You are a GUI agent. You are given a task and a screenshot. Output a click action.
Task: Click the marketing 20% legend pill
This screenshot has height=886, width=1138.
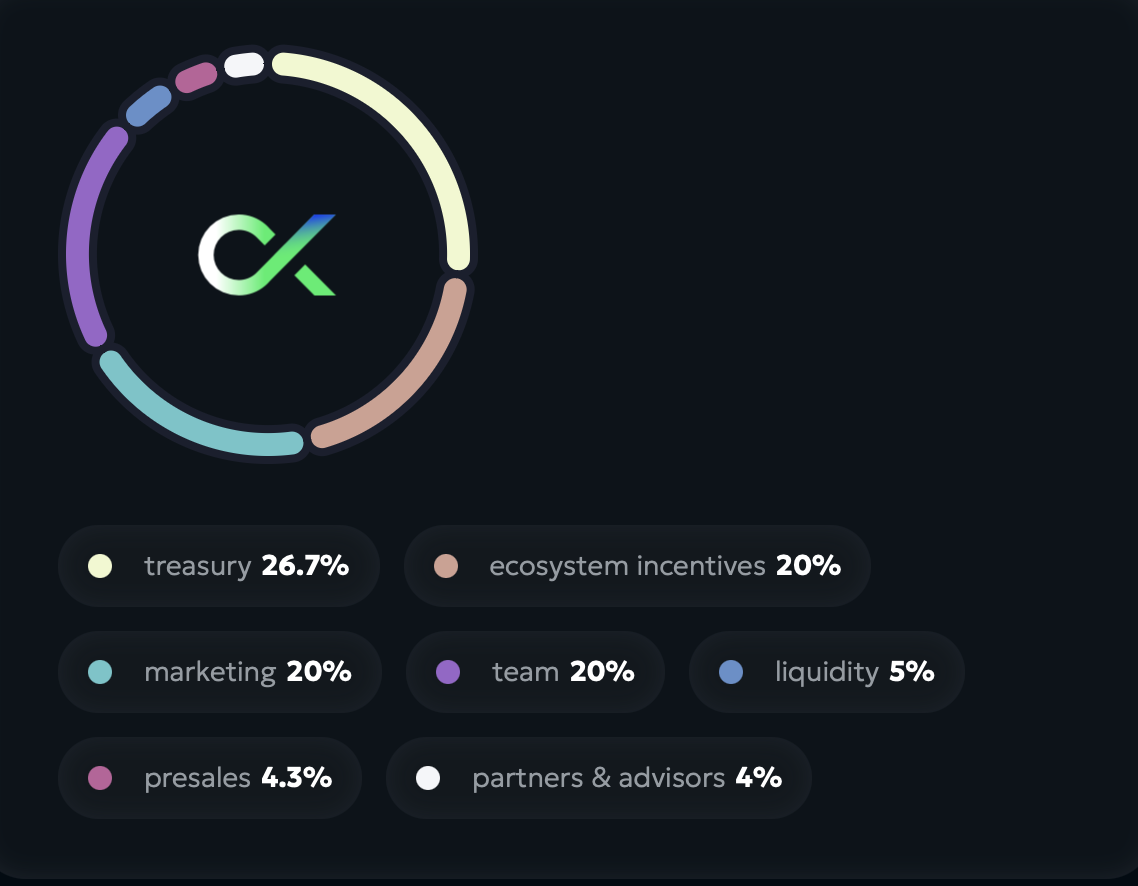(x=220, y=672)
